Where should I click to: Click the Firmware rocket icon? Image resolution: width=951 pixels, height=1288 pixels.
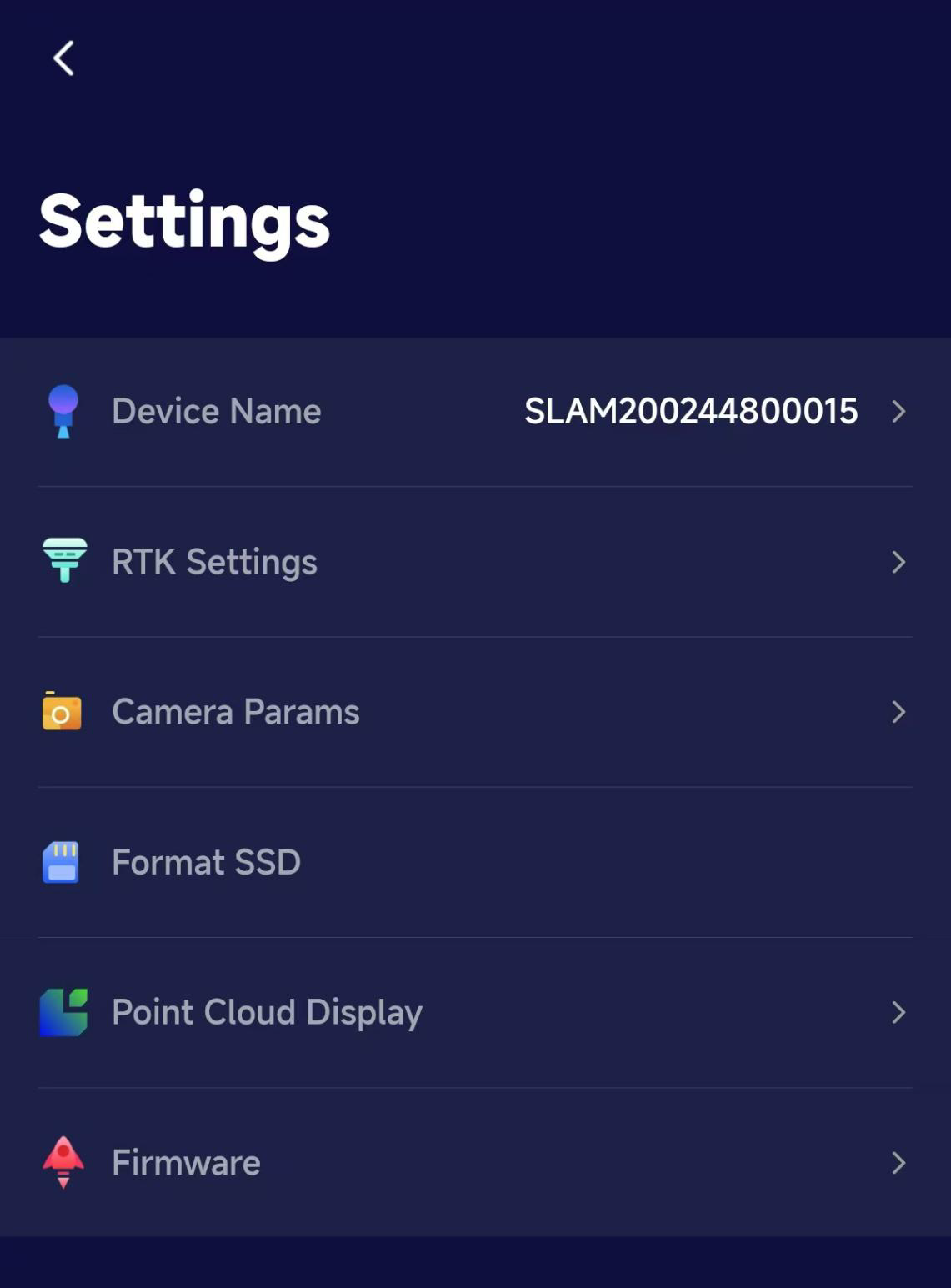(63, 1162)
